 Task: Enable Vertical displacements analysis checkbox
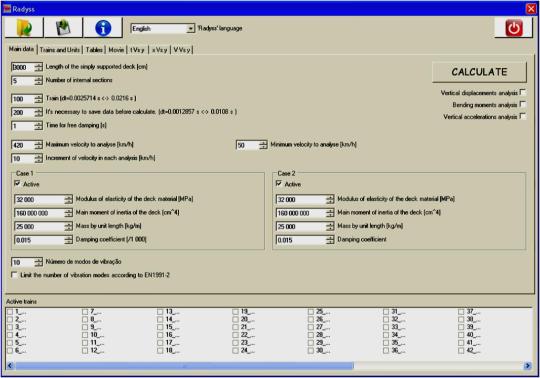523,92
